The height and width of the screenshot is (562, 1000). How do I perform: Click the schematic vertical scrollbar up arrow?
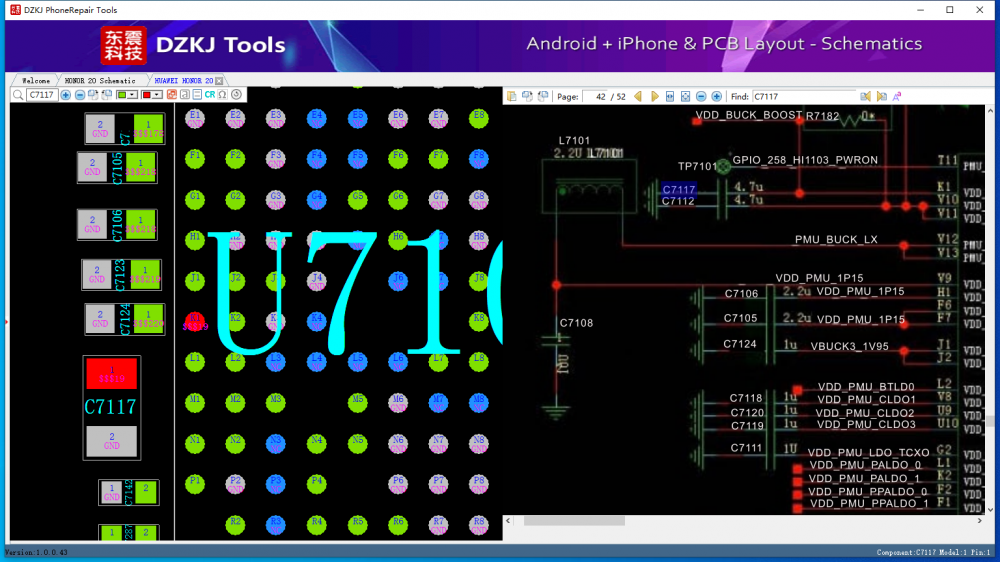click(990, 111)
